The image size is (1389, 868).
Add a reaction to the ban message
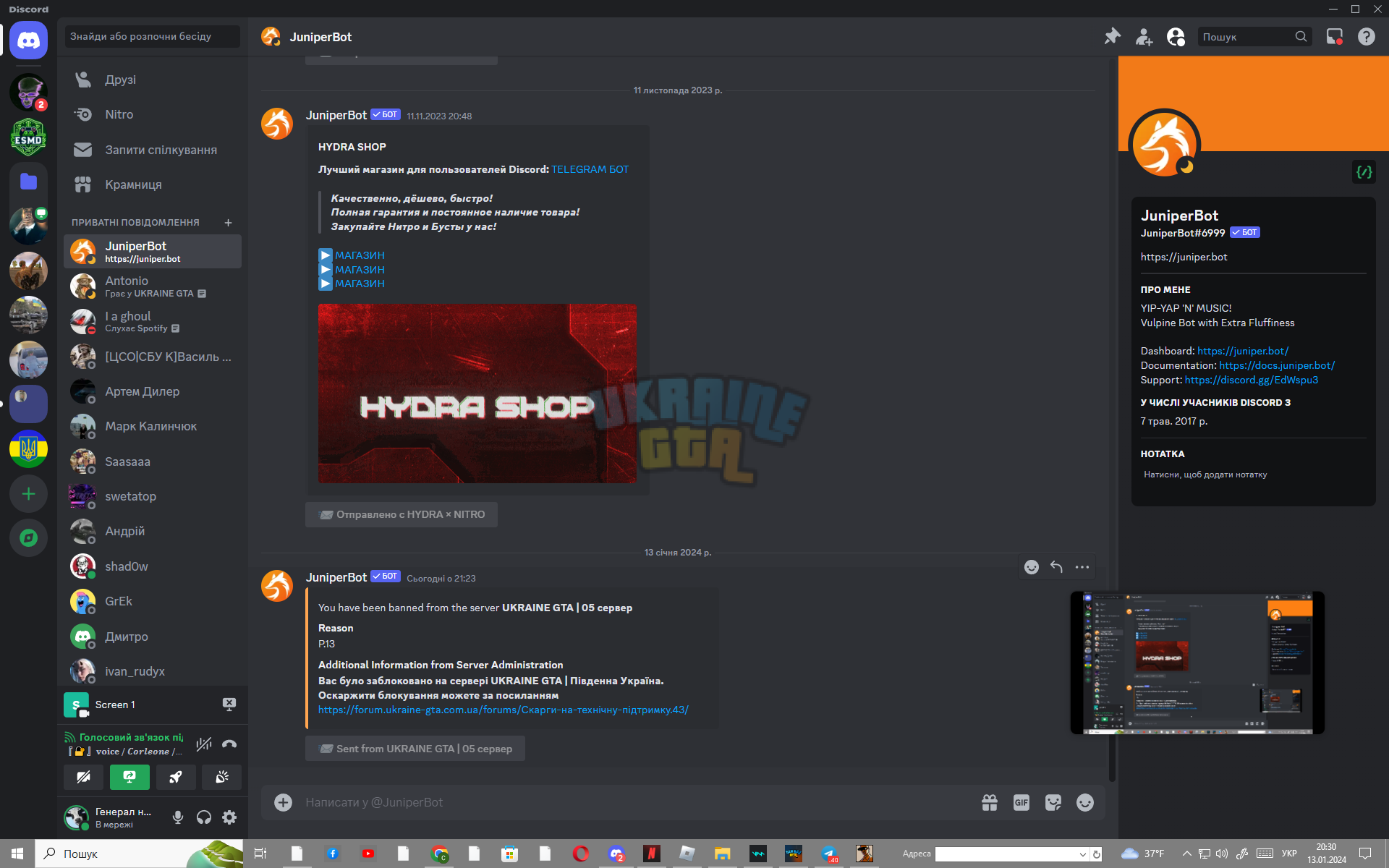1032,567
